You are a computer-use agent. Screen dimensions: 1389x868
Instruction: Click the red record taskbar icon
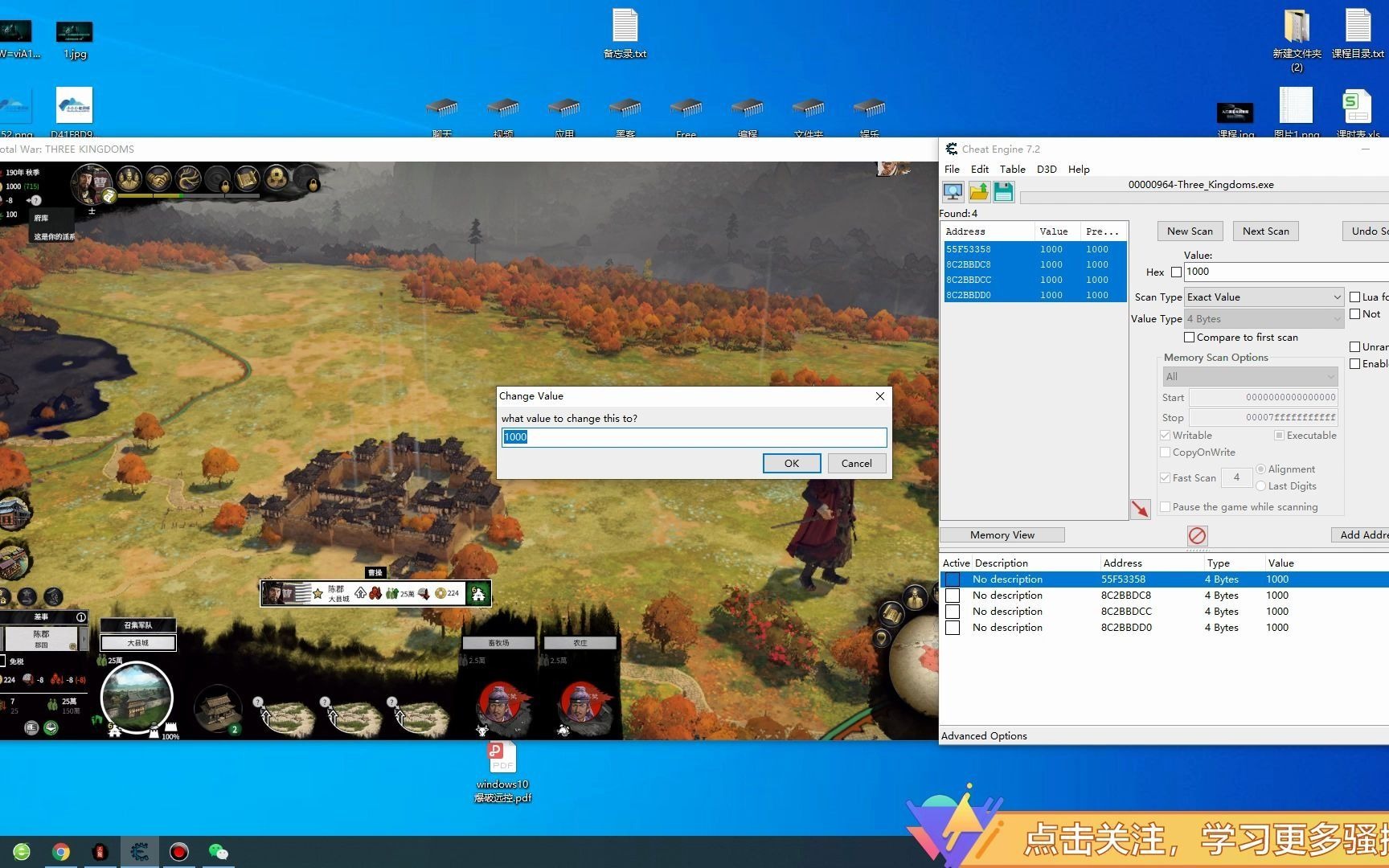click(178, 852)
